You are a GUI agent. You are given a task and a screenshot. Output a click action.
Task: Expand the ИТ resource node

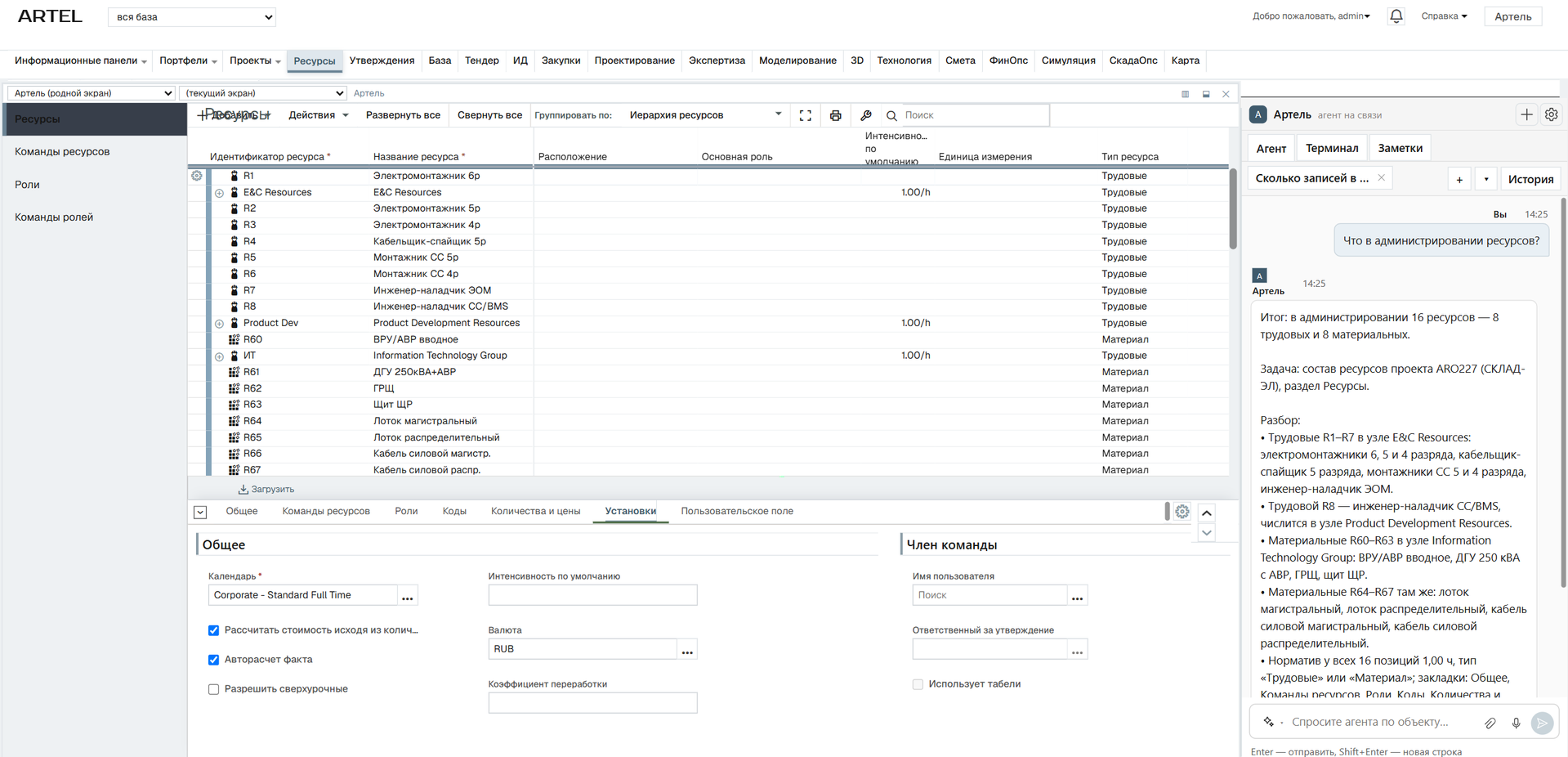point(219,356)
